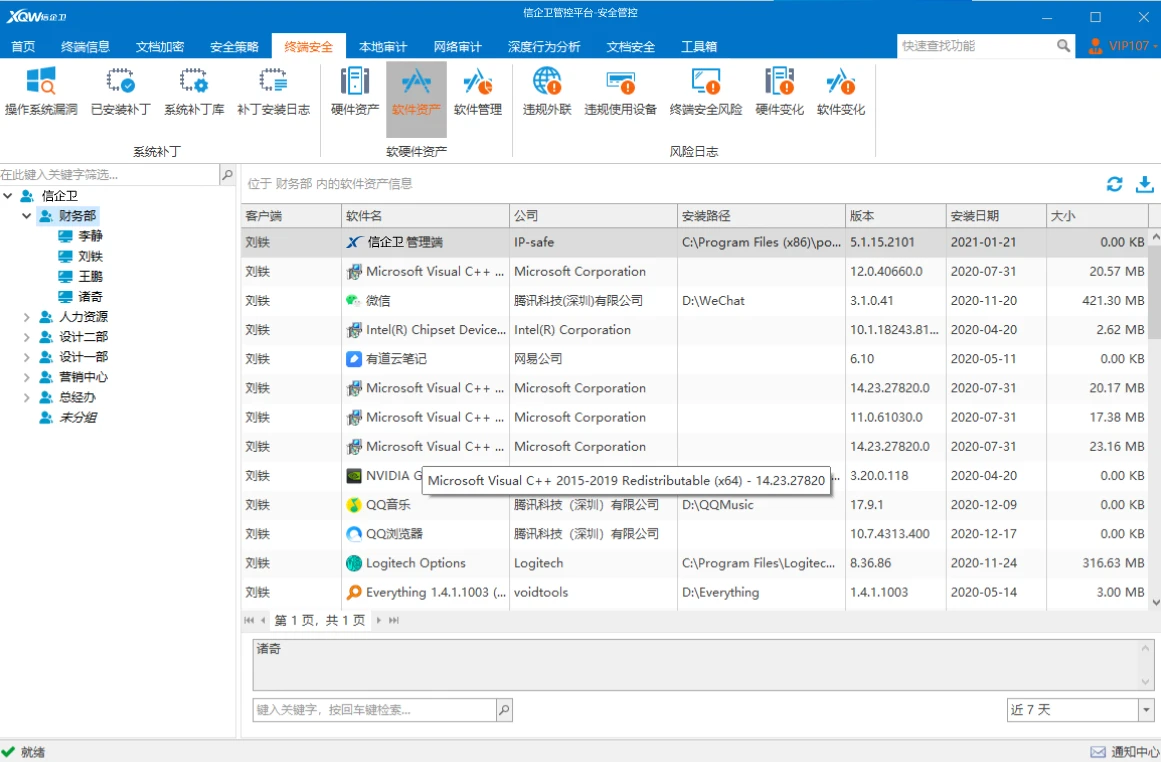Switch to the 网络审计 tab
The width and height of the screenshot is (1161, 762).
click(458, 47)
